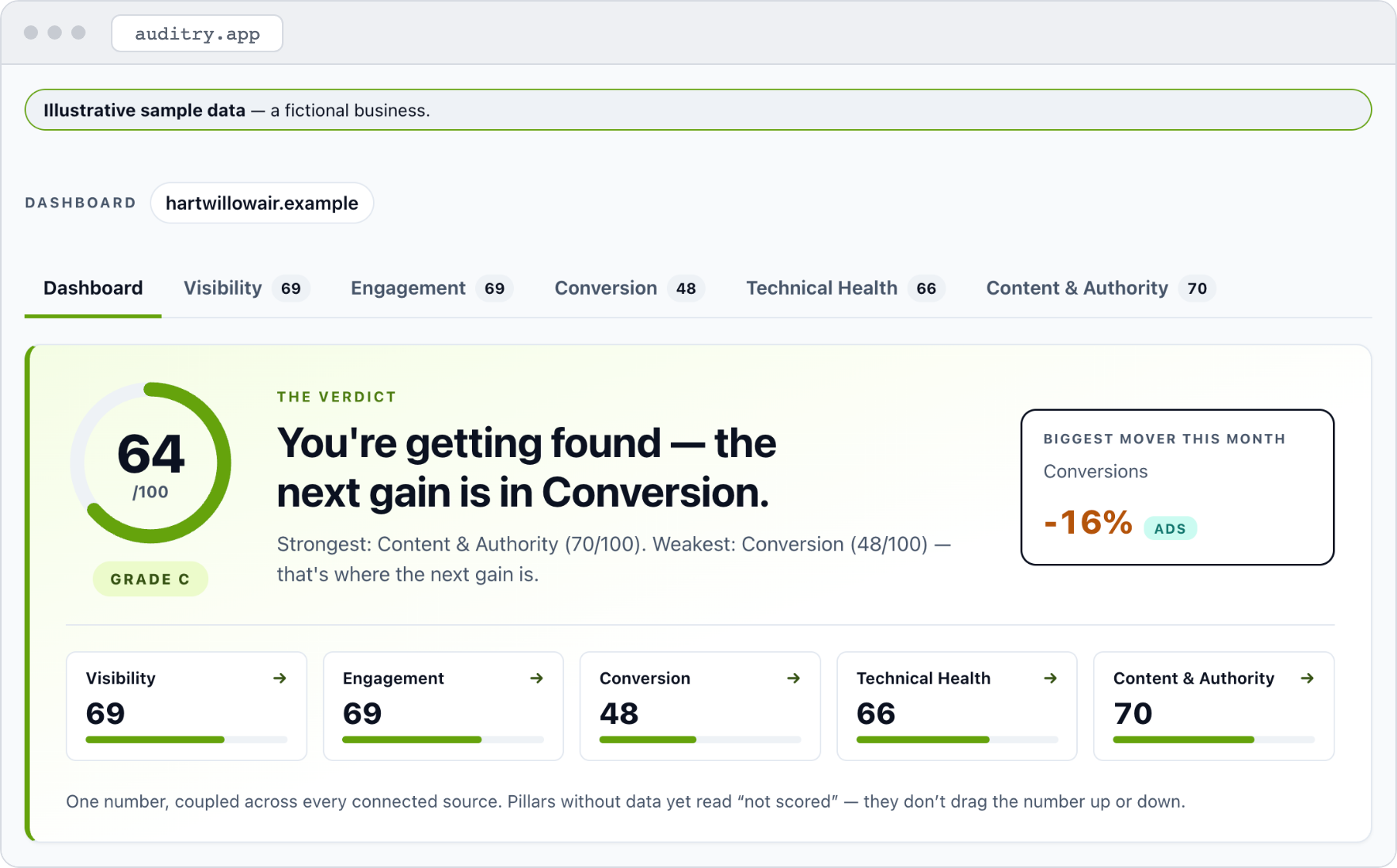Image resolution: width=1397 pixels, height=868 pixels.
Task: Click the DASHBOARD label text
Action: coord(80,203)
